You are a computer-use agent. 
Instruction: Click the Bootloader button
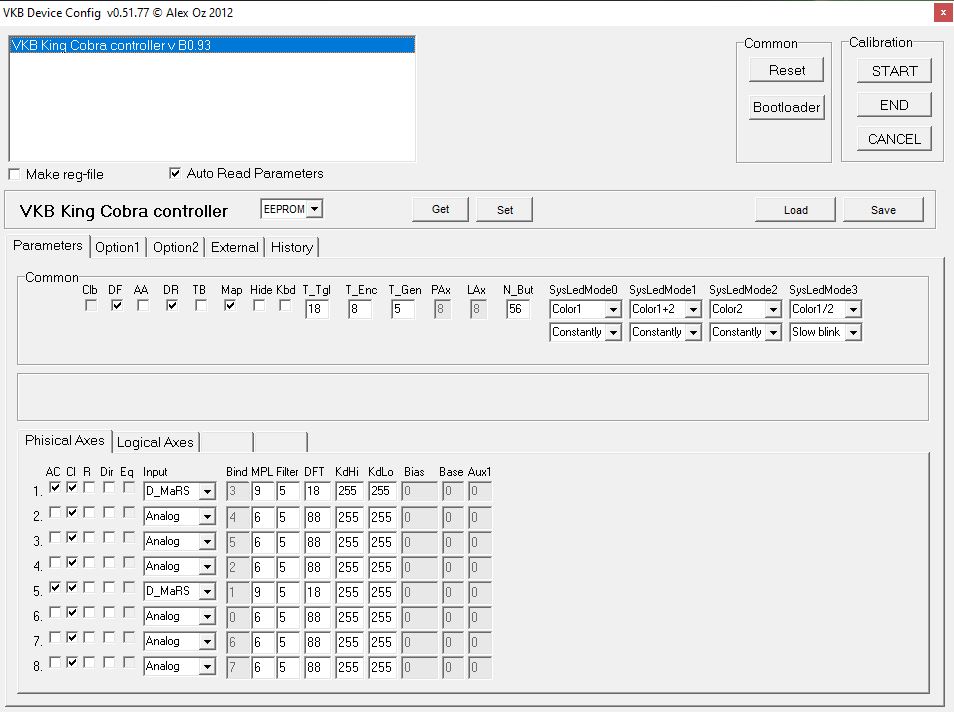786,107
